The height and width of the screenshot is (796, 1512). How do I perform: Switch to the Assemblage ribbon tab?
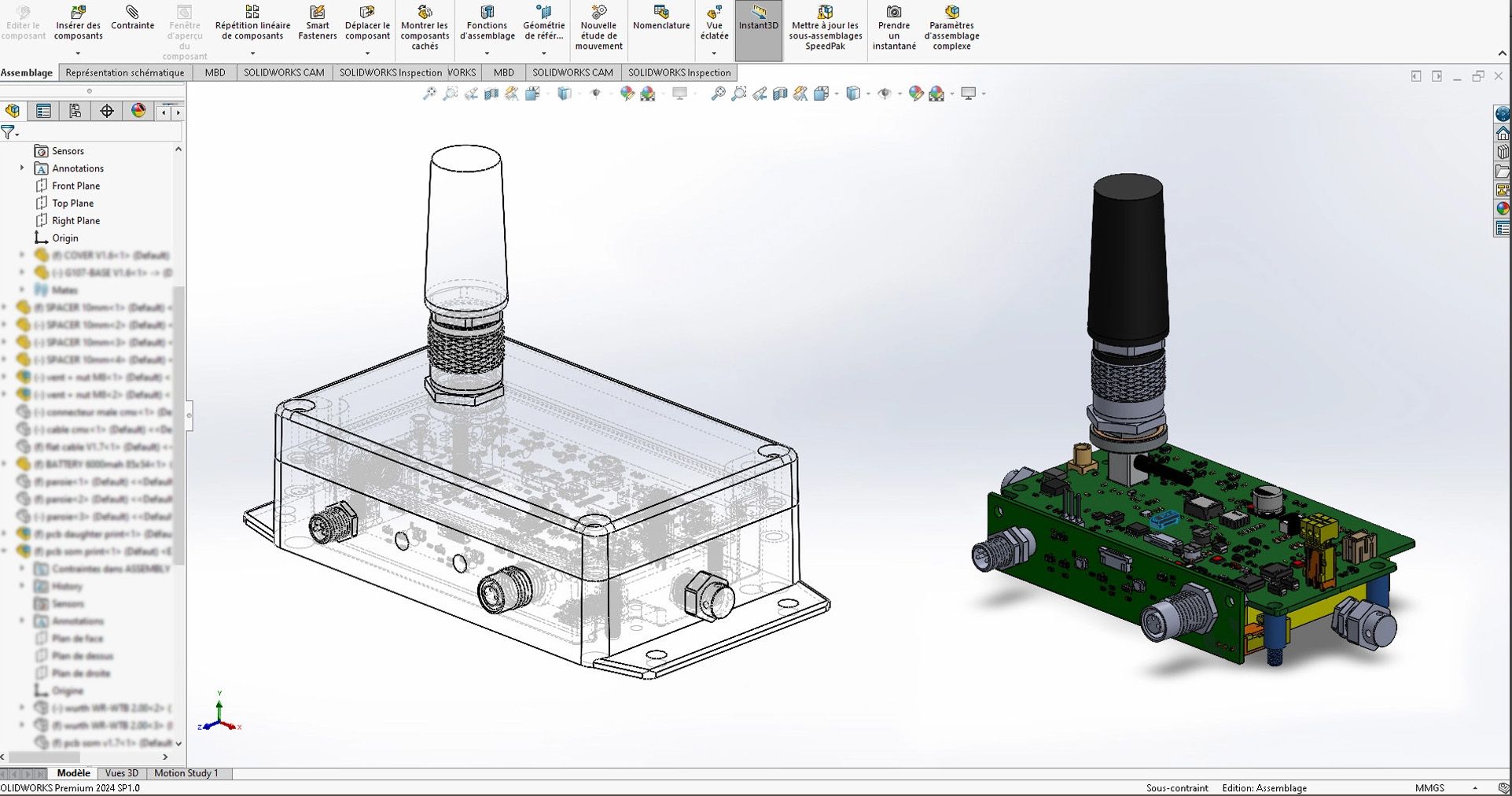tap(27, 72)
